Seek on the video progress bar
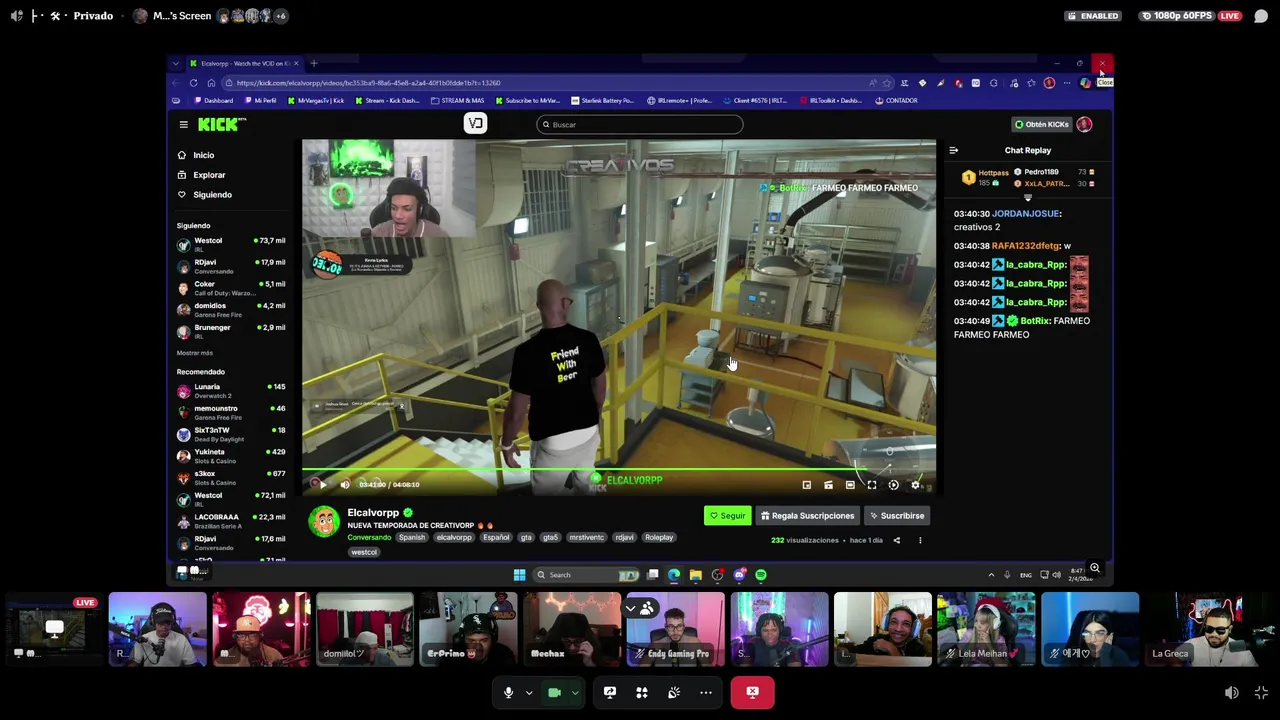 (x=619, y=470)
